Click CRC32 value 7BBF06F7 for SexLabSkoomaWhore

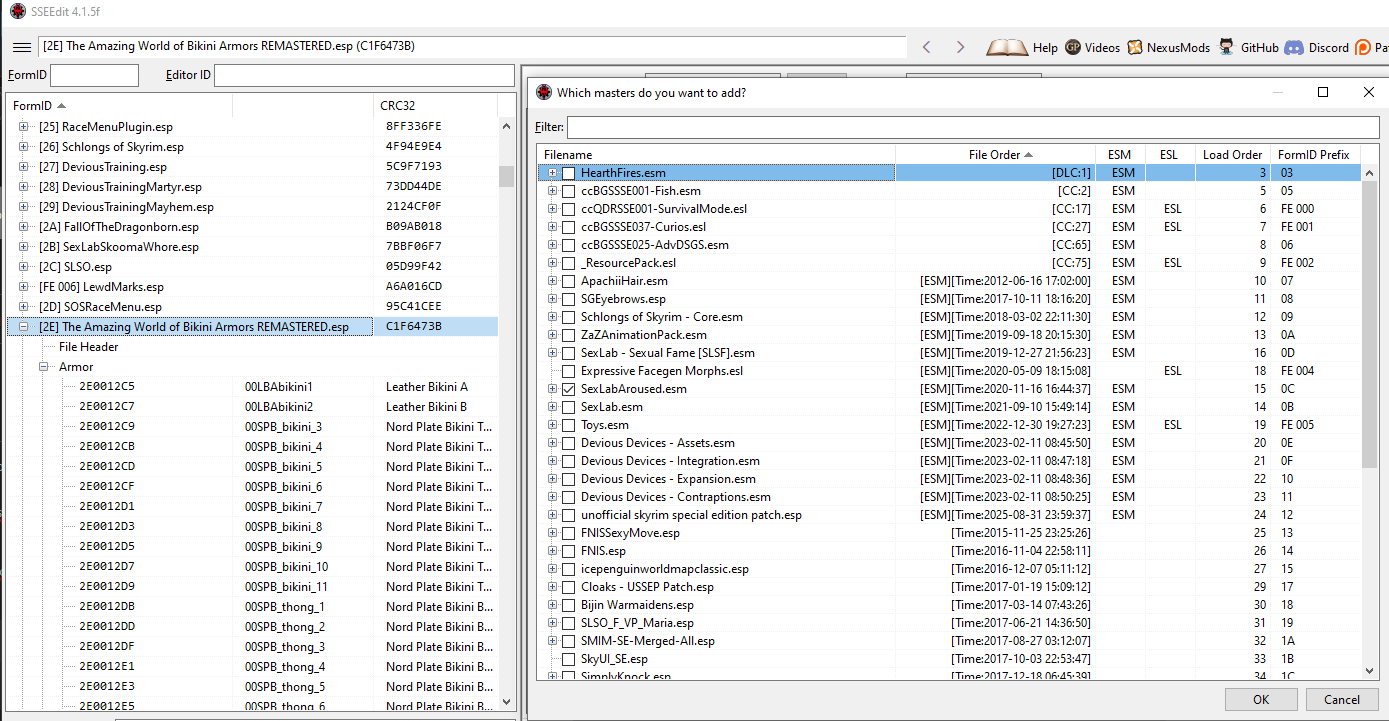tap(414, 247)
